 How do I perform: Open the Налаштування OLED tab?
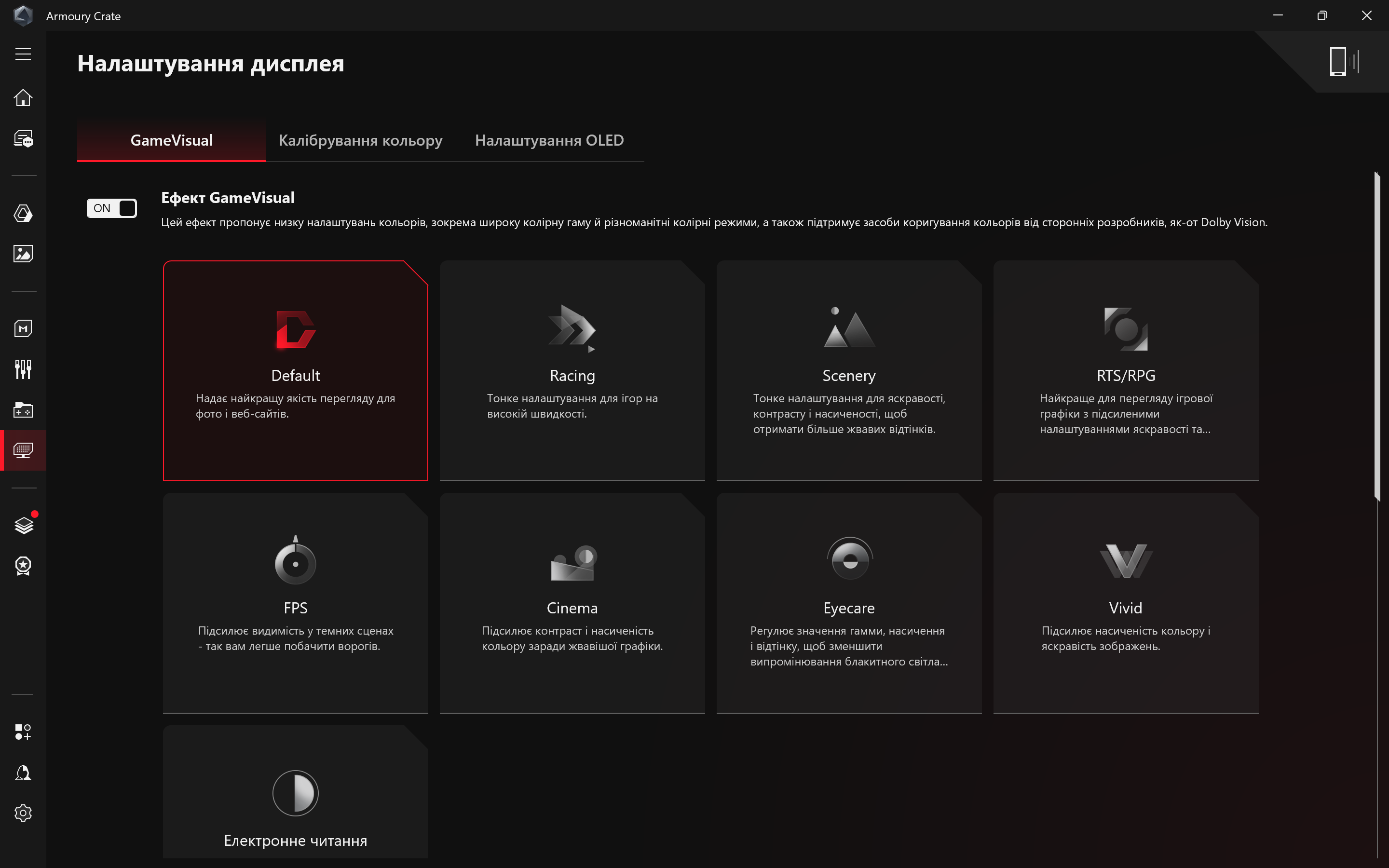coord(549,141)
